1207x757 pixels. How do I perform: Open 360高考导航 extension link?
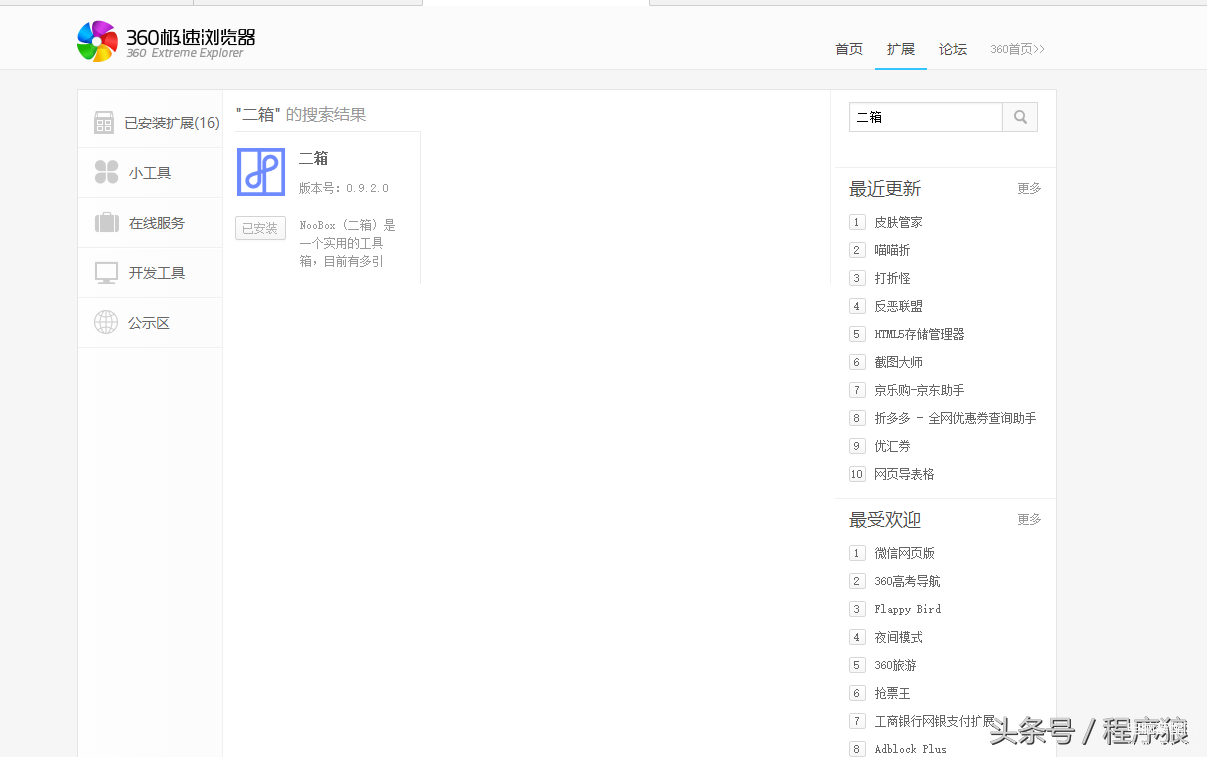907,581
